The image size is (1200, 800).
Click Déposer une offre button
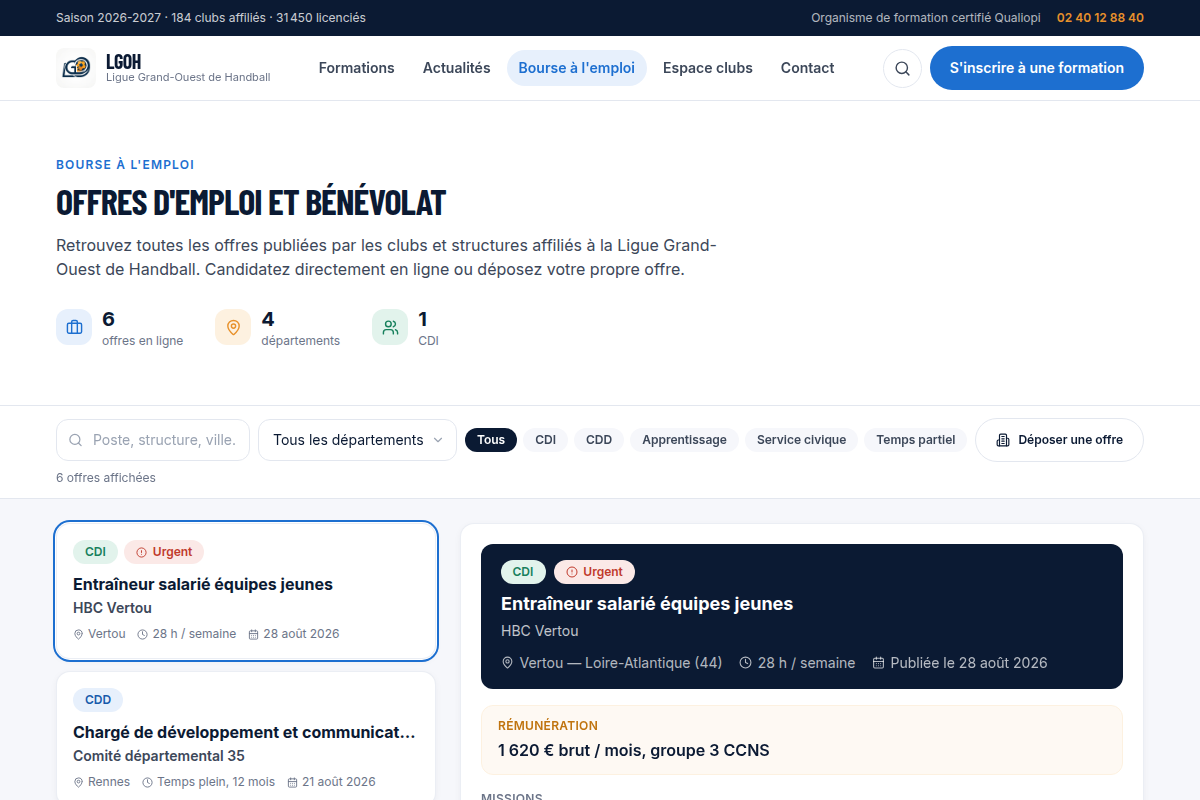point(1059,440)
